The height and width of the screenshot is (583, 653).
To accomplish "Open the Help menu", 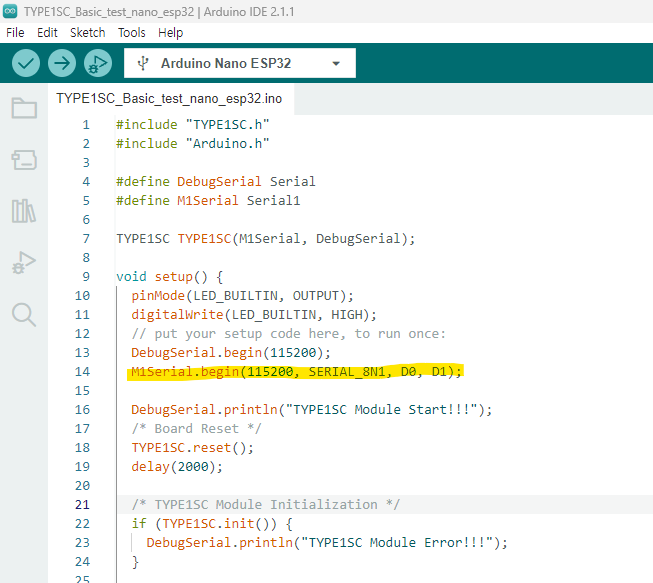I will pos(170,32).
